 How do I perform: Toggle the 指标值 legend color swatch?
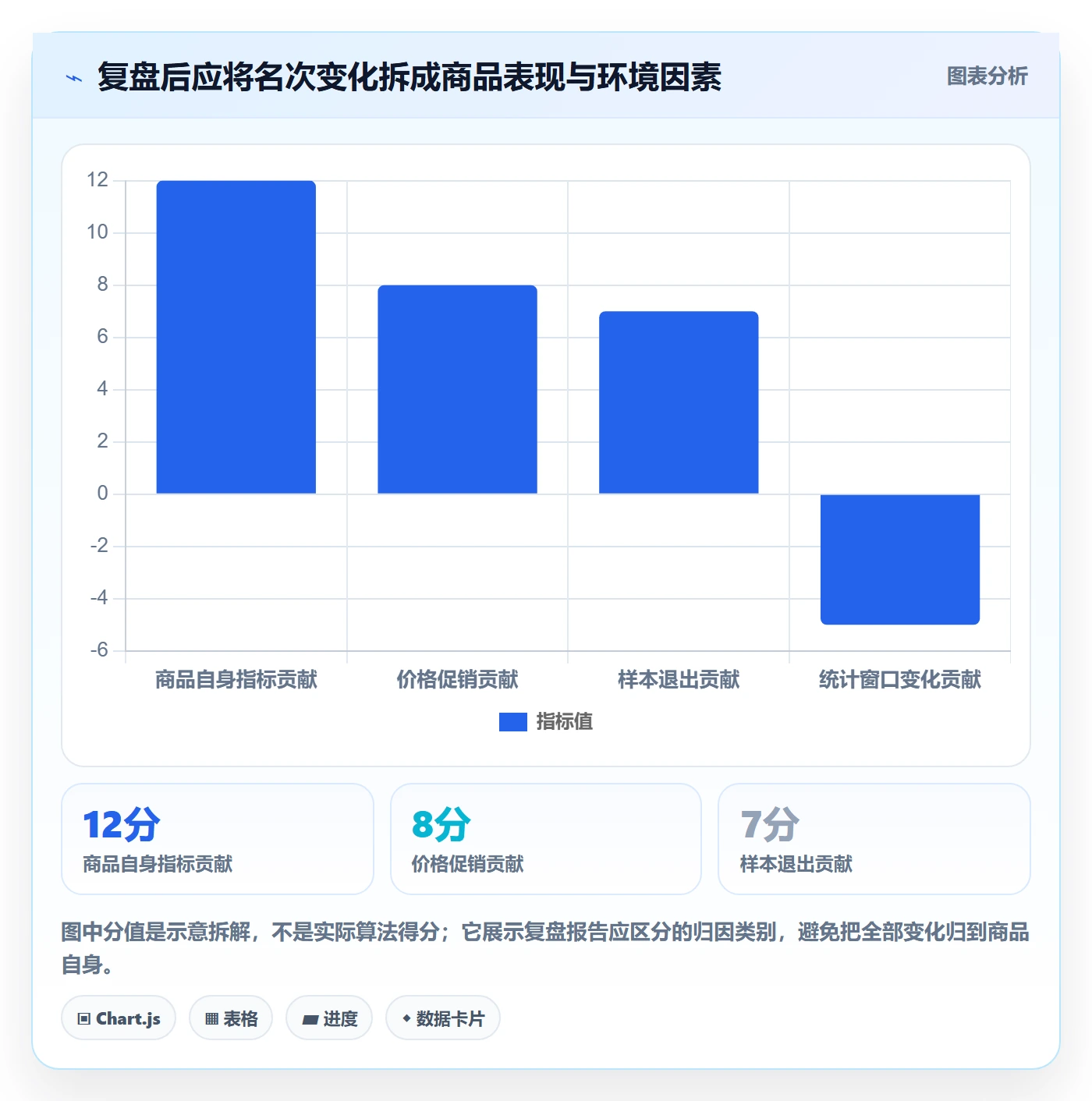513,722
